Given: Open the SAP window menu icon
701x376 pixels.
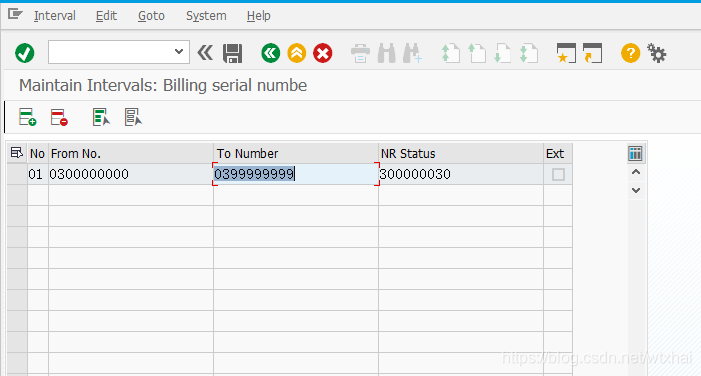Looking at the screenshot, I should click(15, 14).
